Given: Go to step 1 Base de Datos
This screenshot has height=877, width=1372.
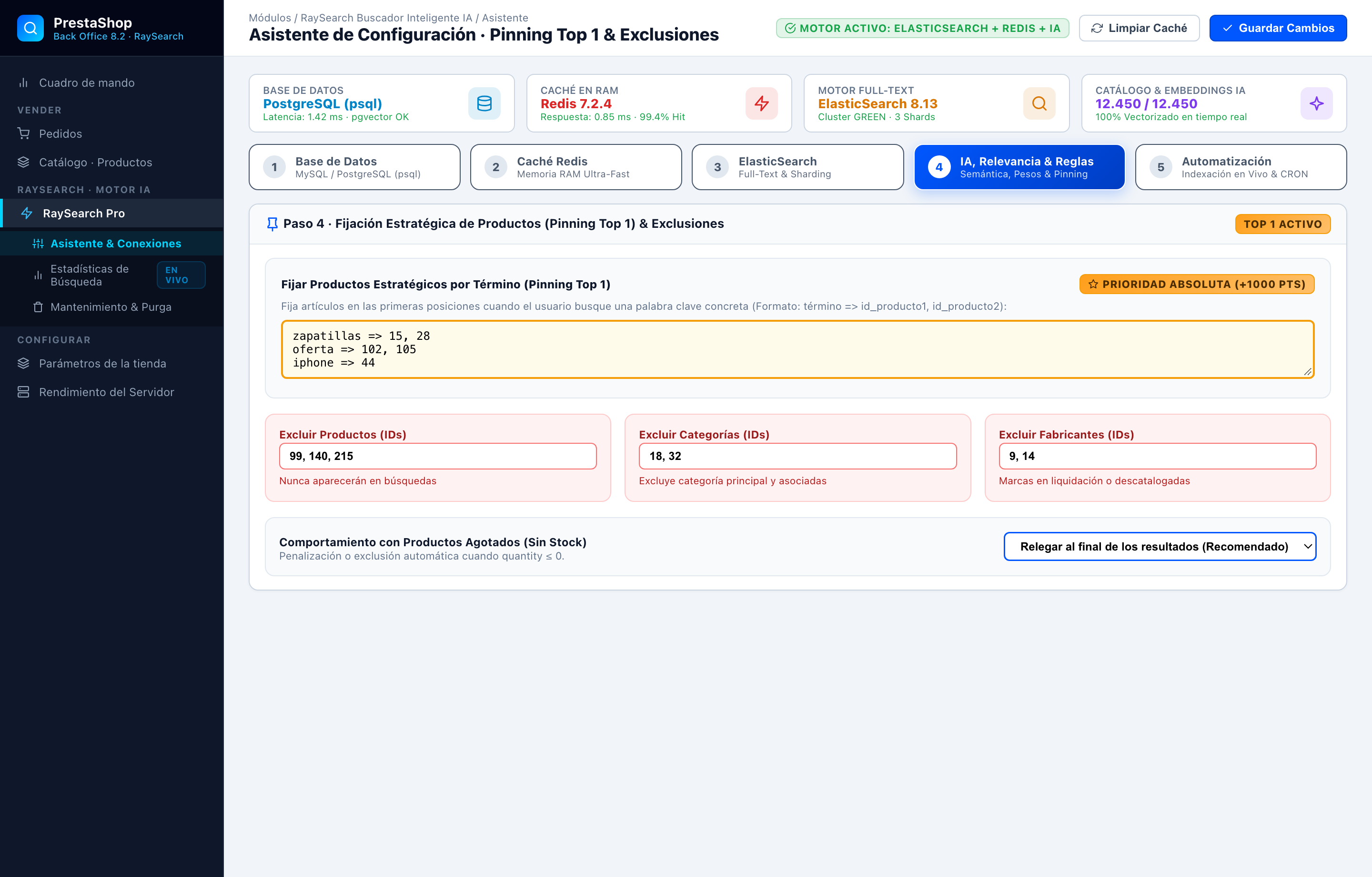Looking at the screenshot, I should click(x=354, y=167).
